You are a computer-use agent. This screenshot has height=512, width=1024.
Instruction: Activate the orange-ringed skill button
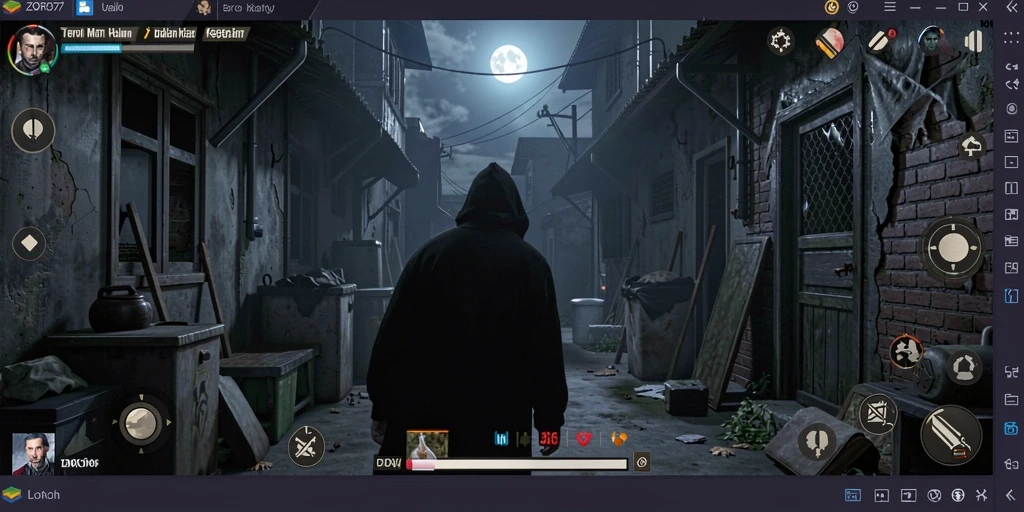pyautogui.click(x=906, y=351)
